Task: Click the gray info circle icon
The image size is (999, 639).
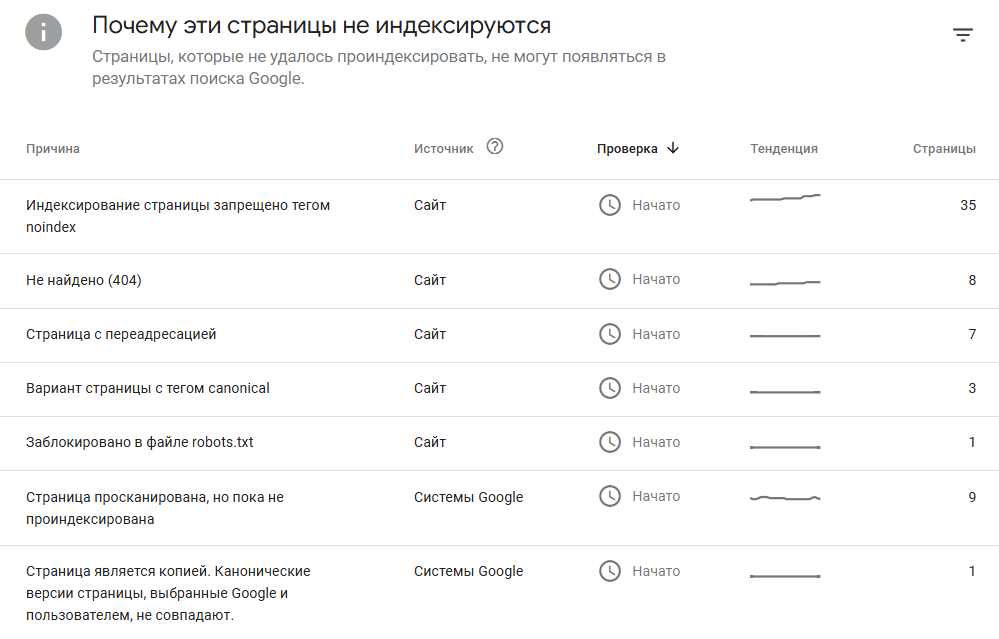Action: 43,32
